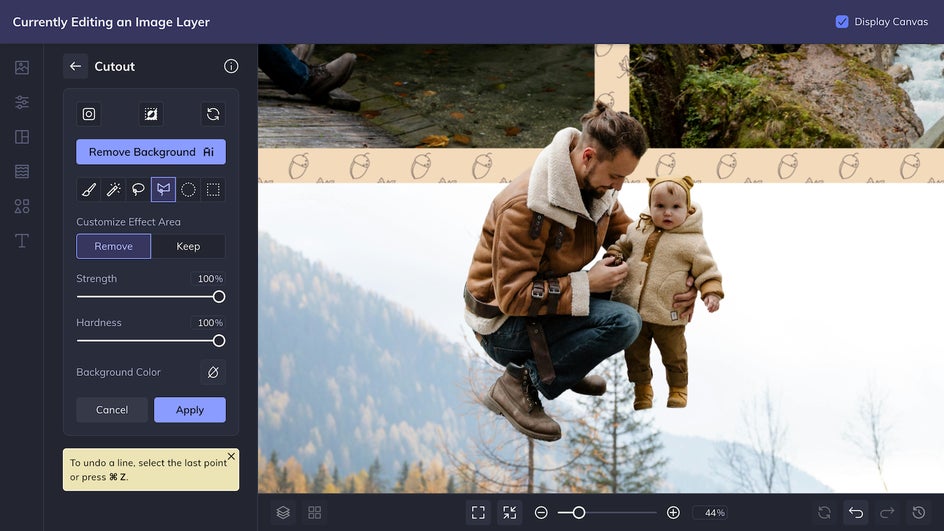Click the fill screen collapse icon
Viewport: 944px width, 531px height.
[509, 512]
